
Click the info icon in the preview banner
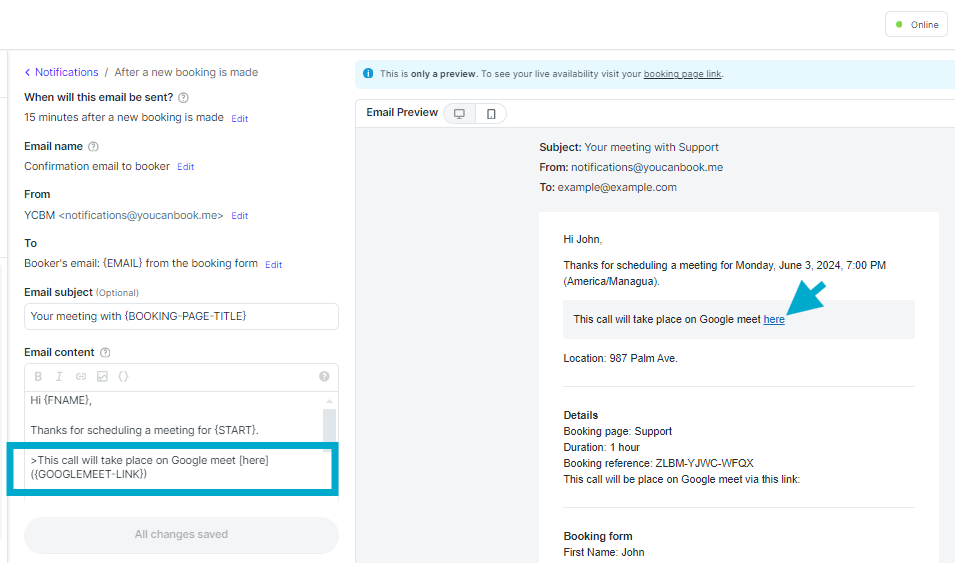pyautogui.click(x=368, y=73)
